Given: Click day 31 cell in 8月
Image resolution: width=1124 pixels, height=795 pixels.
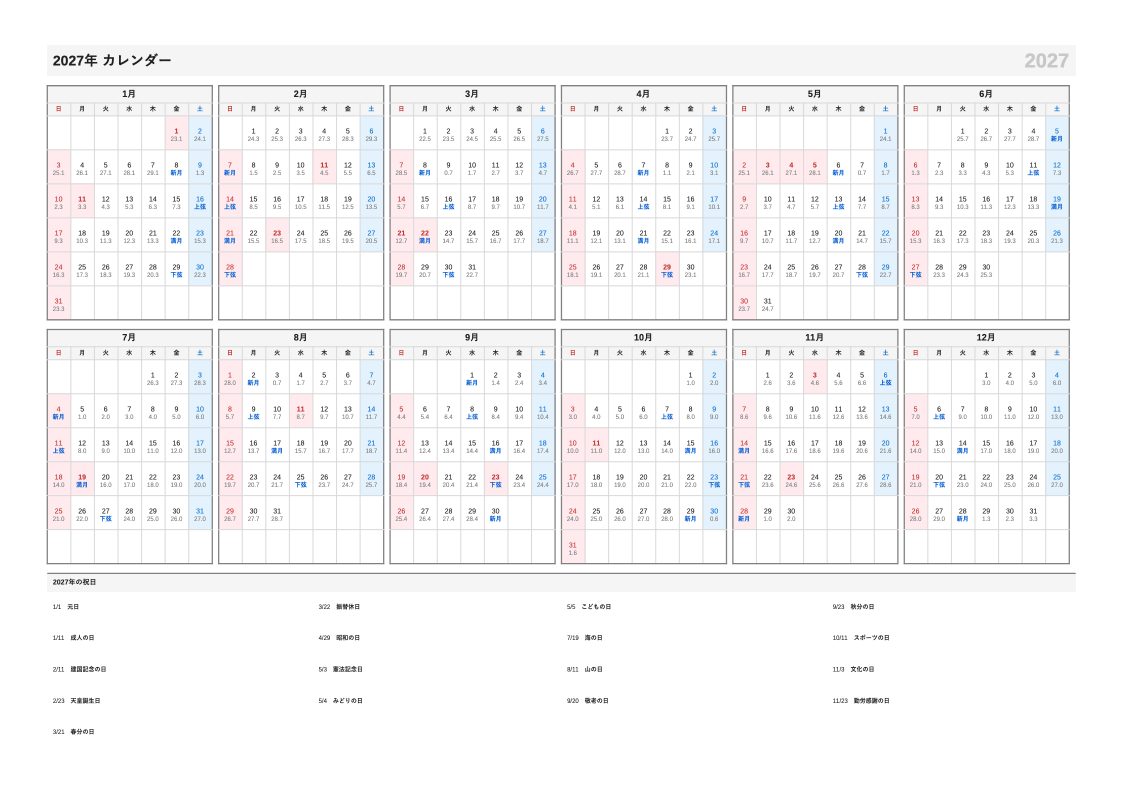Looking at the screenshot, I should click(277, 513).
